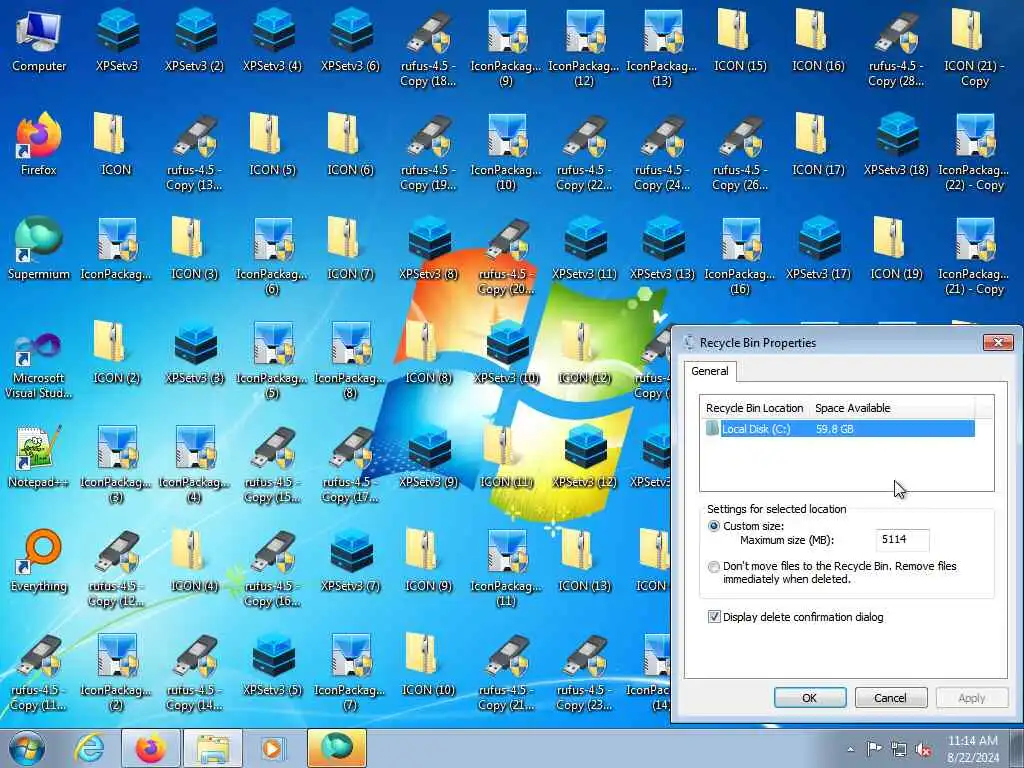Screen dimensions: 1024x768
Task: Switch to Supermium on the taskbar
Action: click(x=336, y=748)
